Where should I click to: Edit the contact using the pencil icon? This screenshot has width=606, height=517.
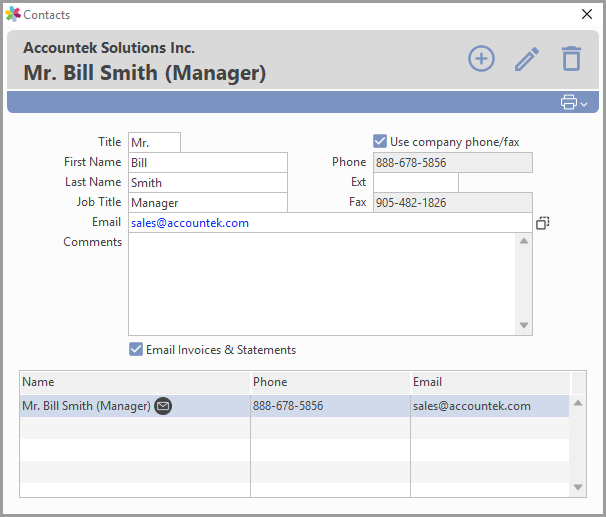coord(527,59)
